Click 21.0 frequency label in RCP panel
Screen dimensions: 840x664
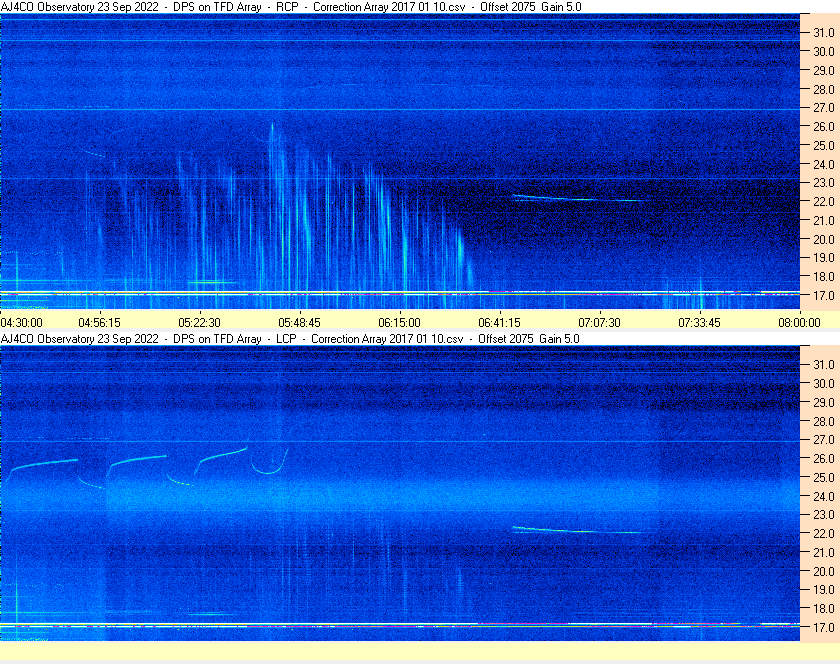coord(824,221)
